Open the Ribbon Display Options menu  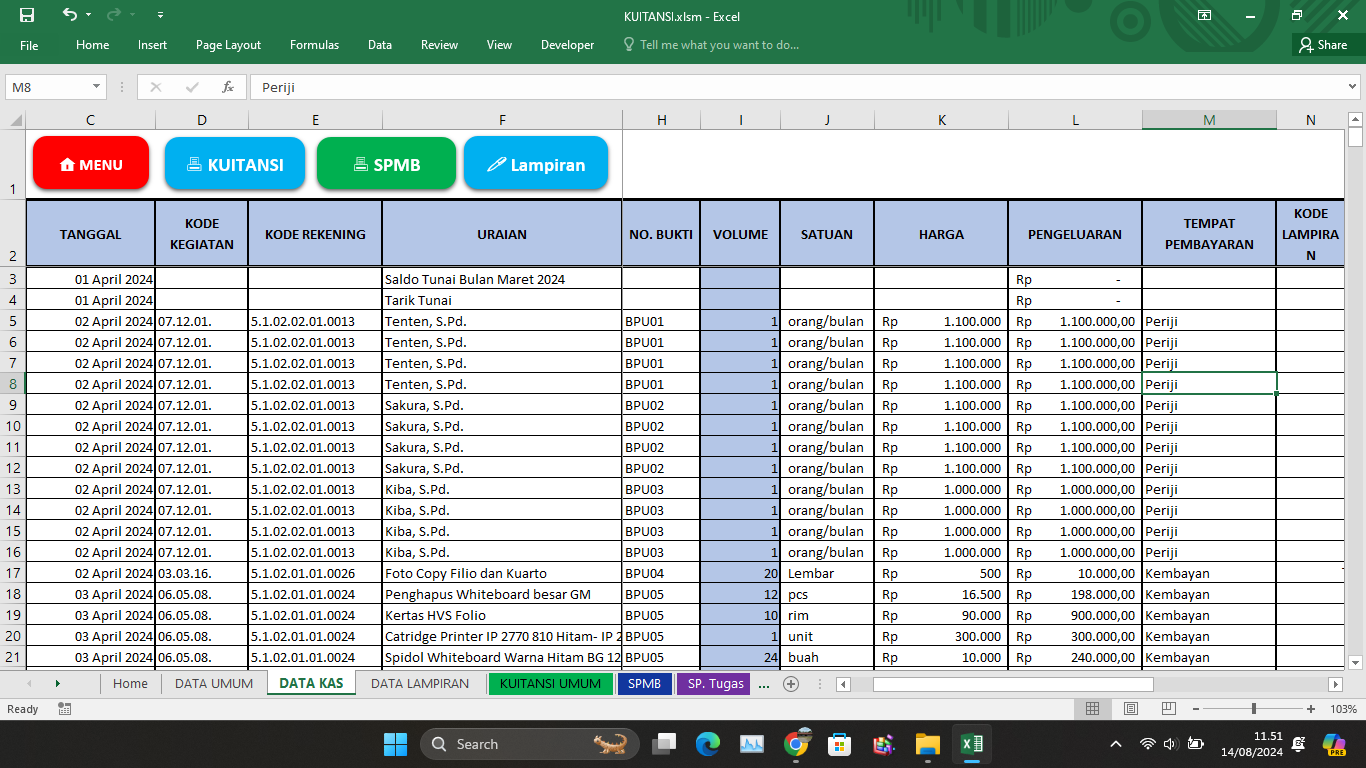point(1205,15)
